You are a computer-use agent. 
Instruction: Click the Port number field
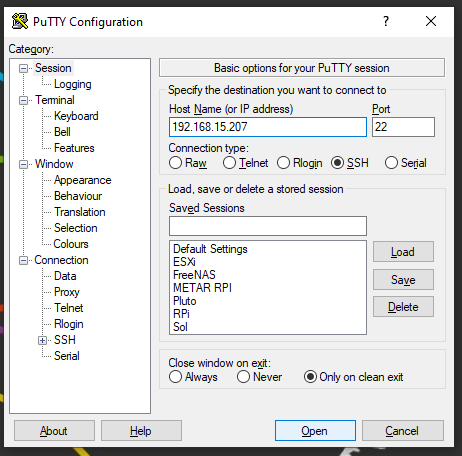[403, 127]
